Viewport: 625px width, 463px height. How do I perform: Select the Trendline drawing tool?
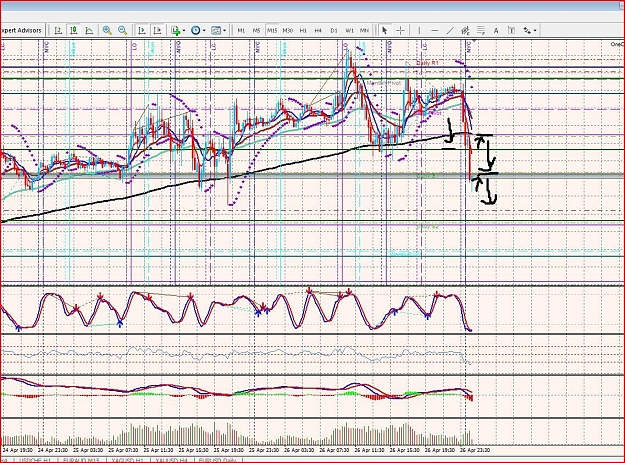click(450, 30)
